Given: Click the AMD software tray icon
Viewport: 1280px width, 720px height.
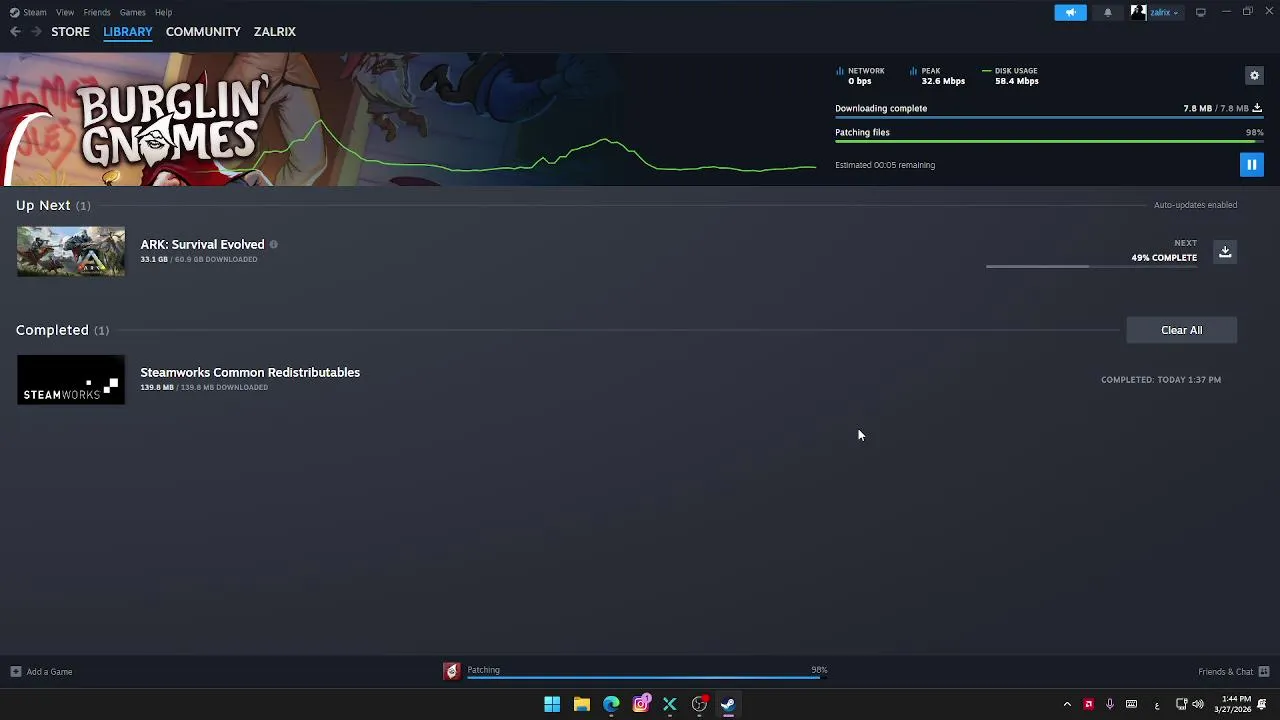Looking at the screenshot, I should pyautogui.click(x=1088, y=704).
